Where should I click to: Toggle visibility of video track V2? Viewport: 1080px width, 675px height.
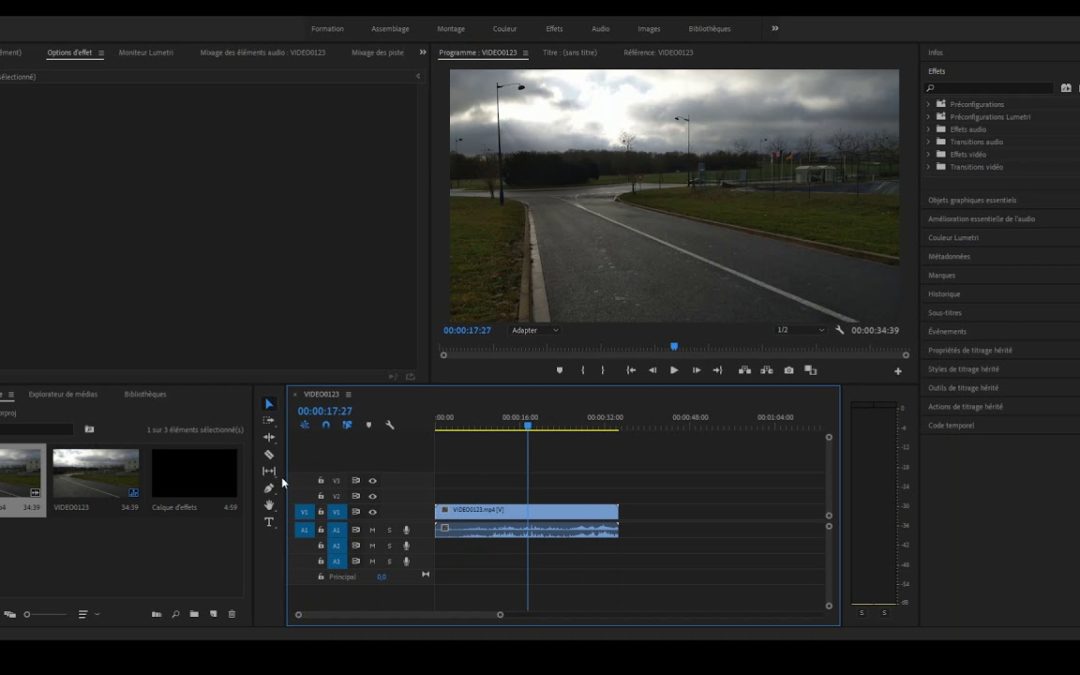(373, 496)
